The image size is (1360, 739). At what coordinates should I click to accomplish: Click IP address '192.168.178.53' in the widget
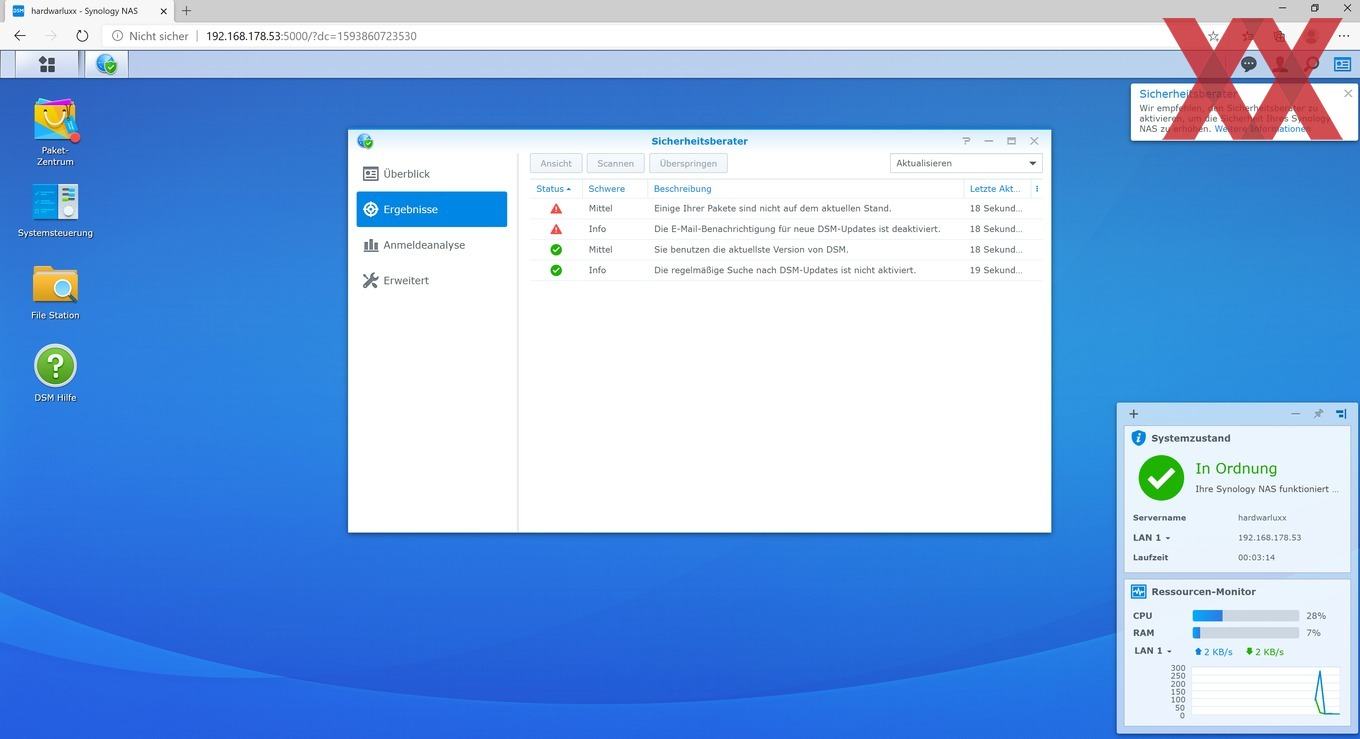point(1269,538)
